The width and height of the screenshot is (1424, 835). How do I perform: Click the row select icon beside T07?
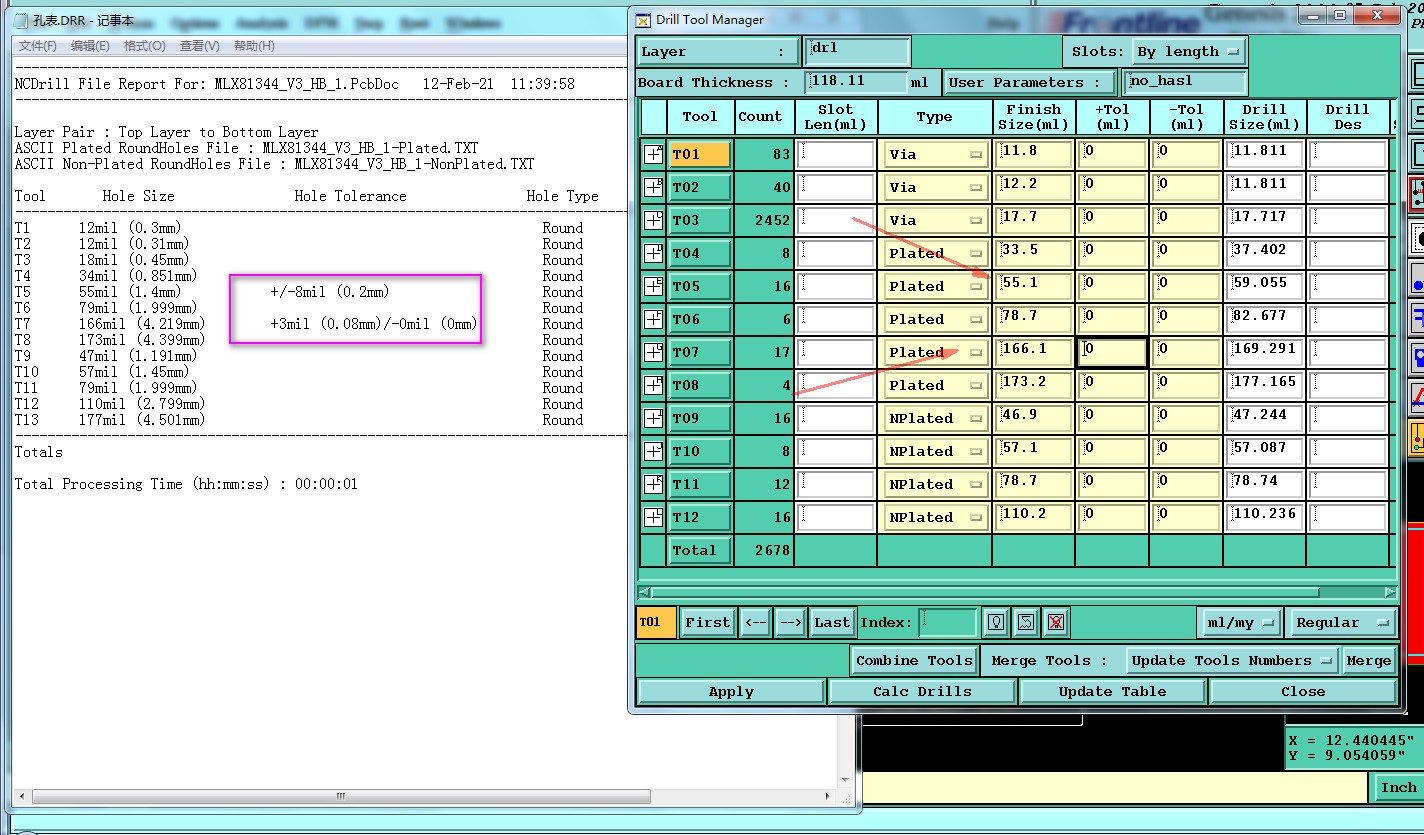653,352
